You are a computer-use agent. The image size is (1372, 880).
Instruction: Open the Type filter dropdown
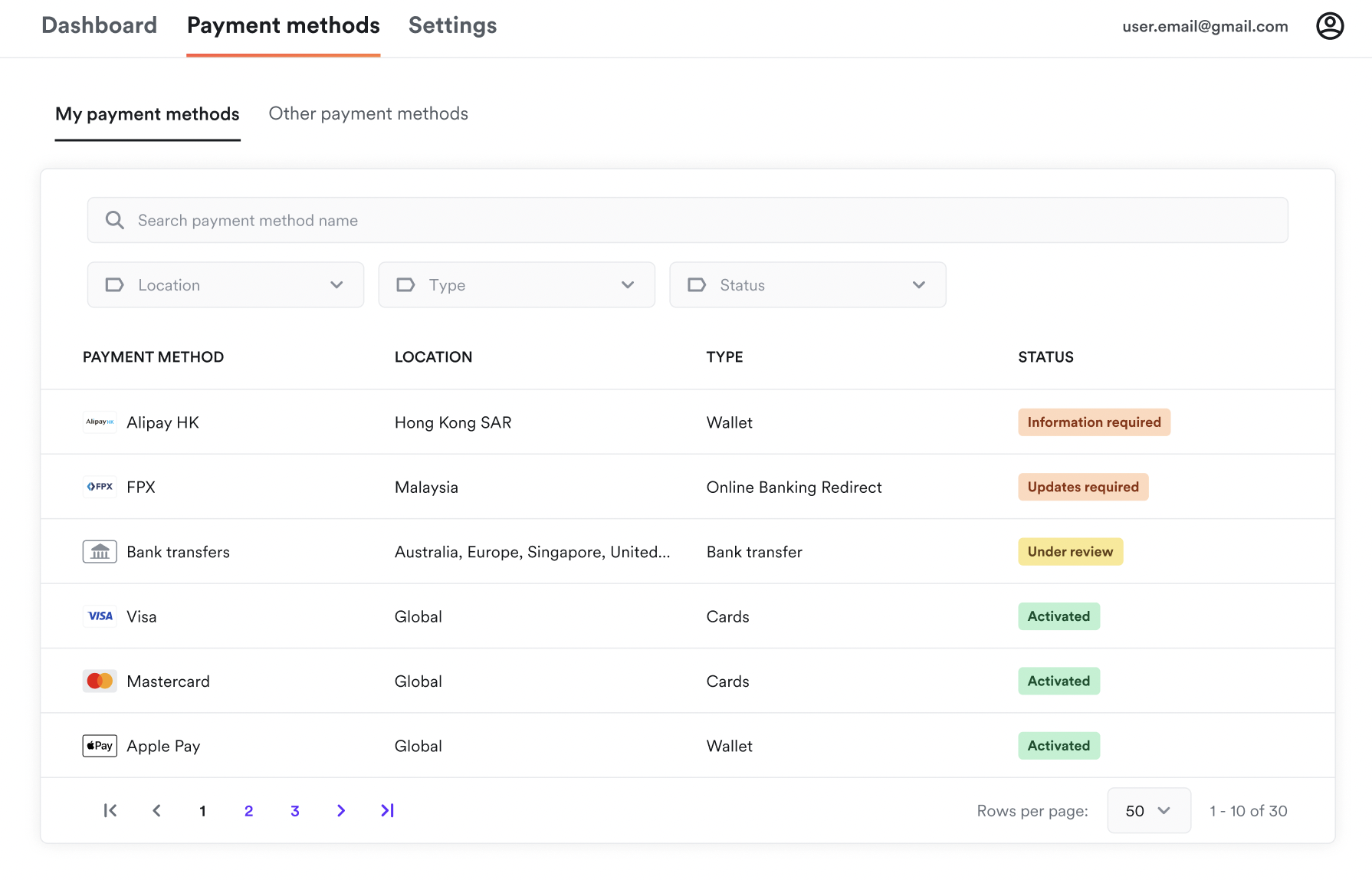coord(517,285)
